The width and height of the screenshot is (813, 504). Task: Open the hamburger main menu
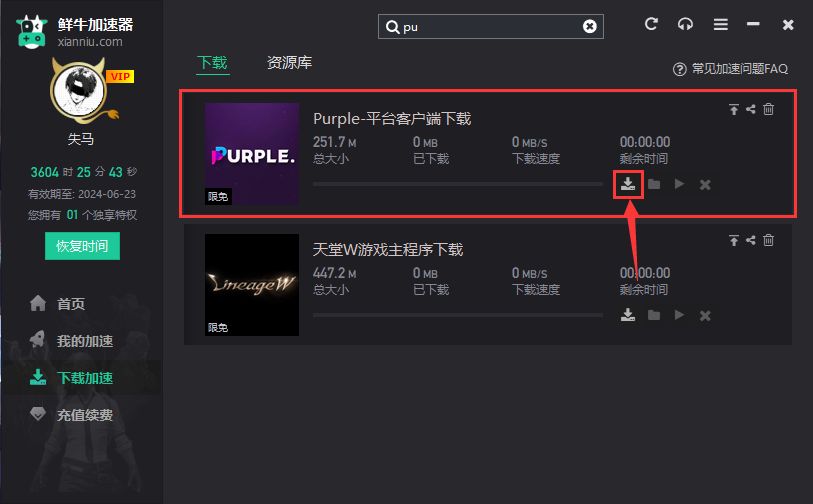[x=721, y=24]
